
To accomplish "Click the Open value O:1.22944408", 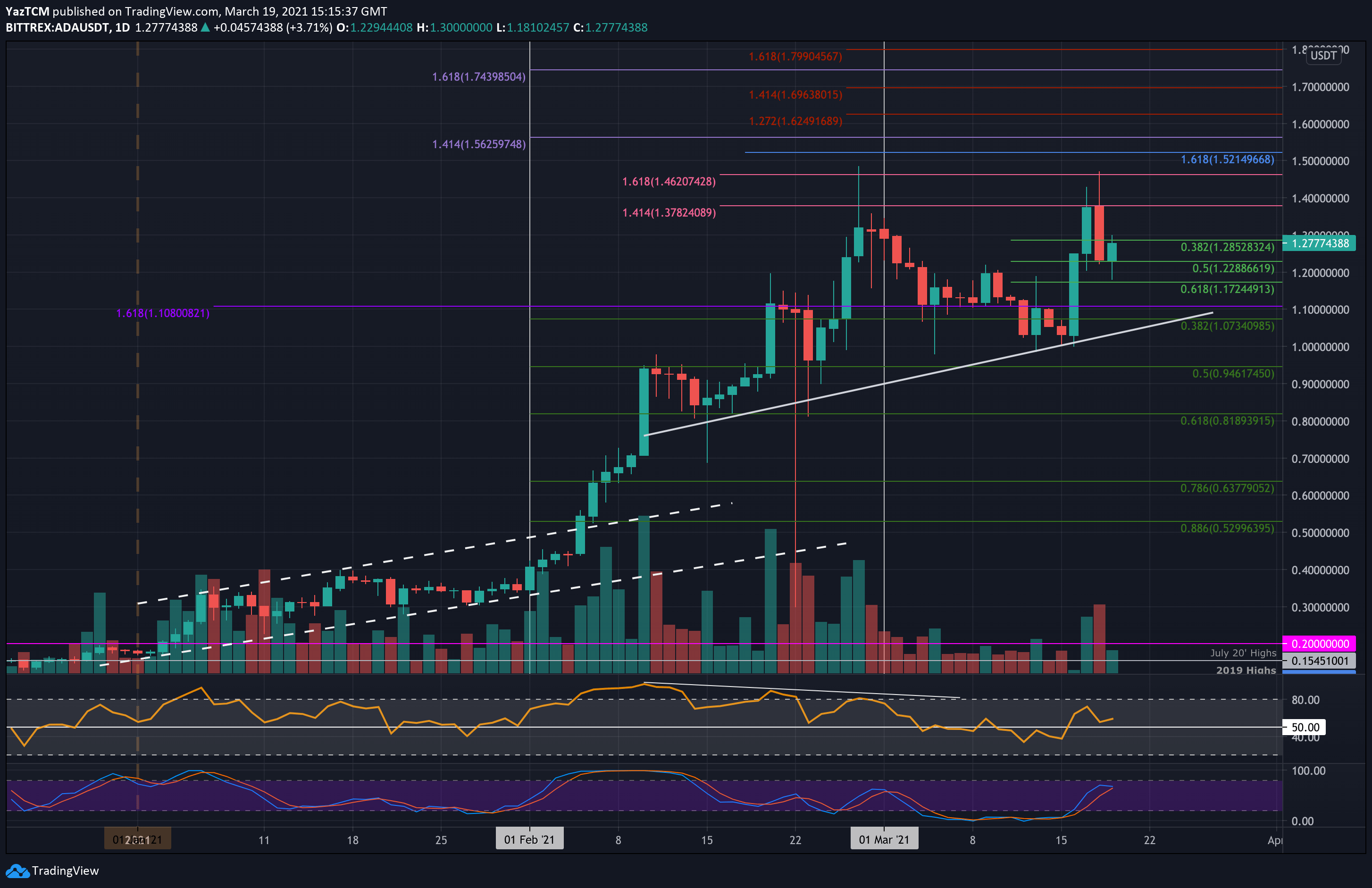I will tap(375, 28).
